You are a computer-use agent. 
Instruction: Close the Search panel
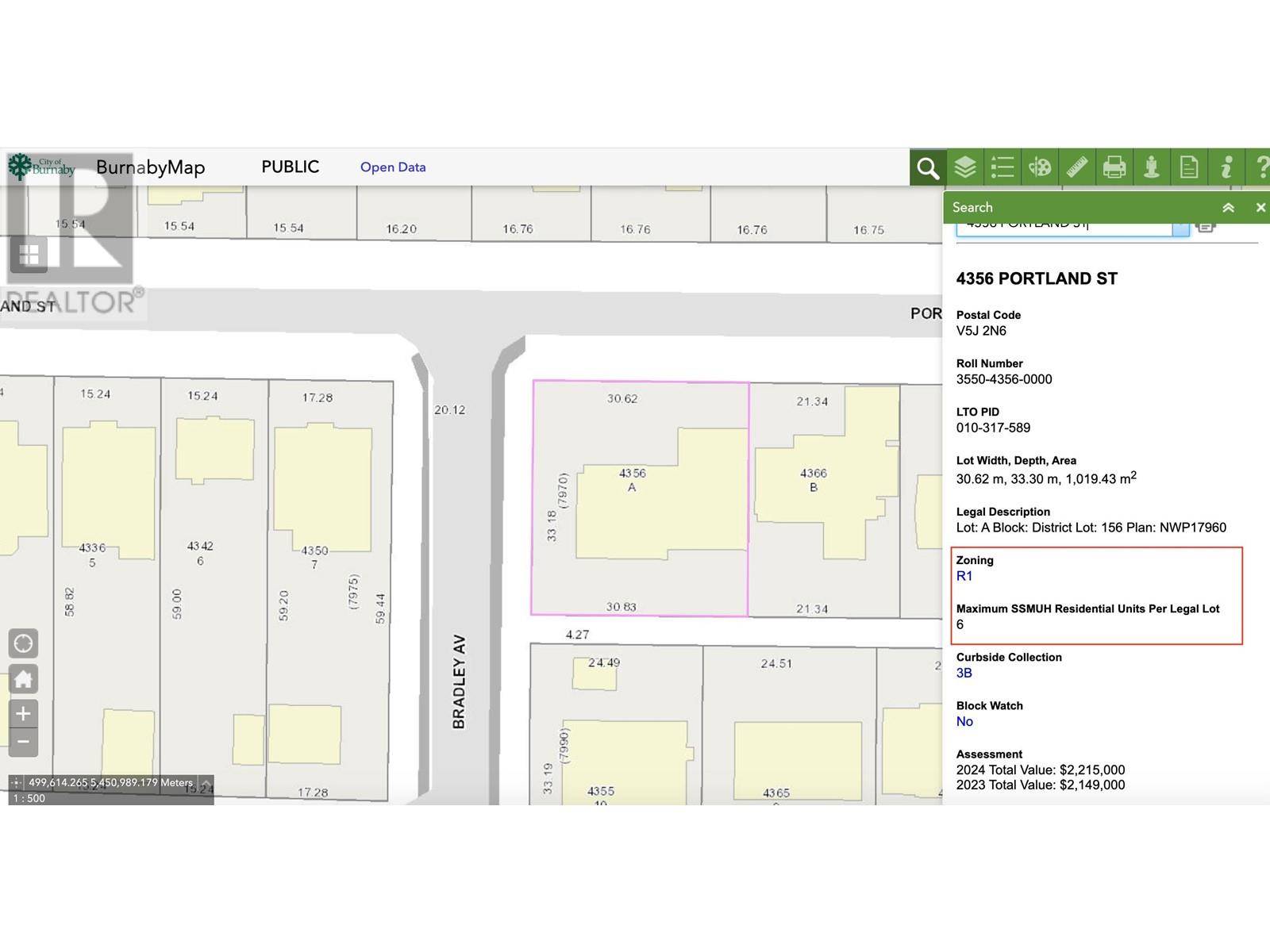[x=1260, y=208]
